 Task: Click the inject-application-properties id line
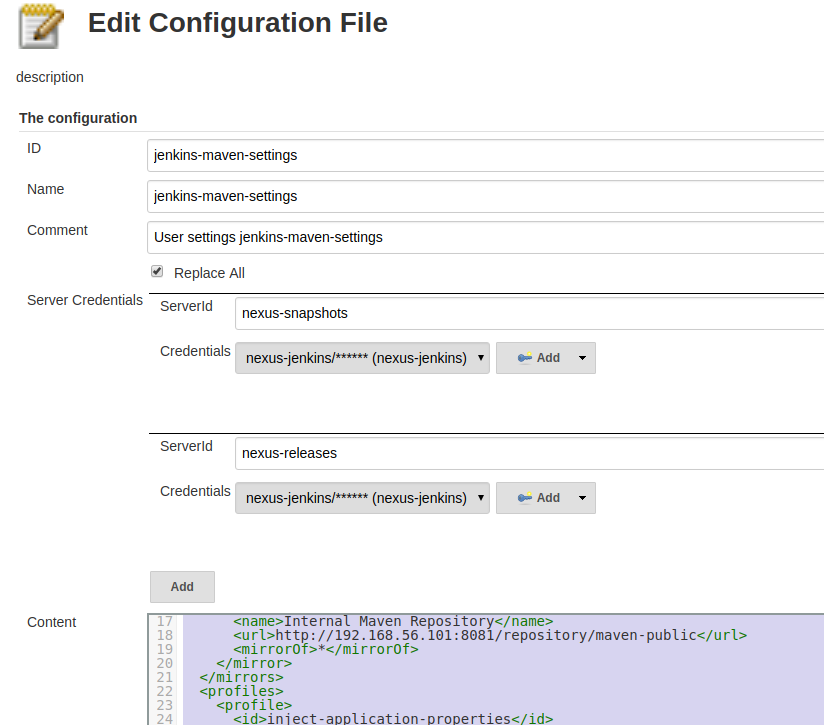coord(393,718)
